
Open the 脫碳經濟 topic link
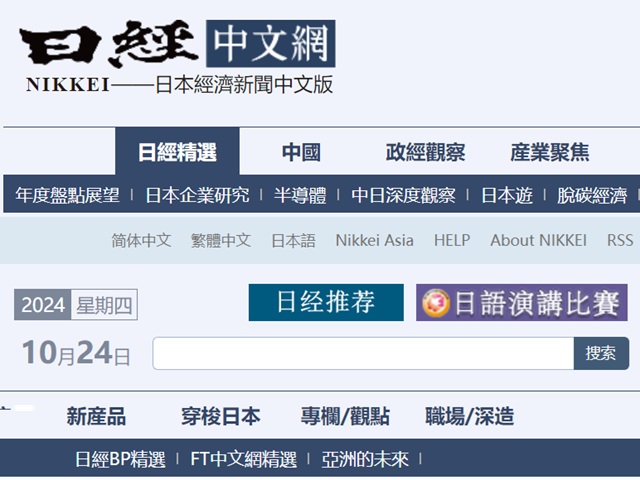click(592, 195)
